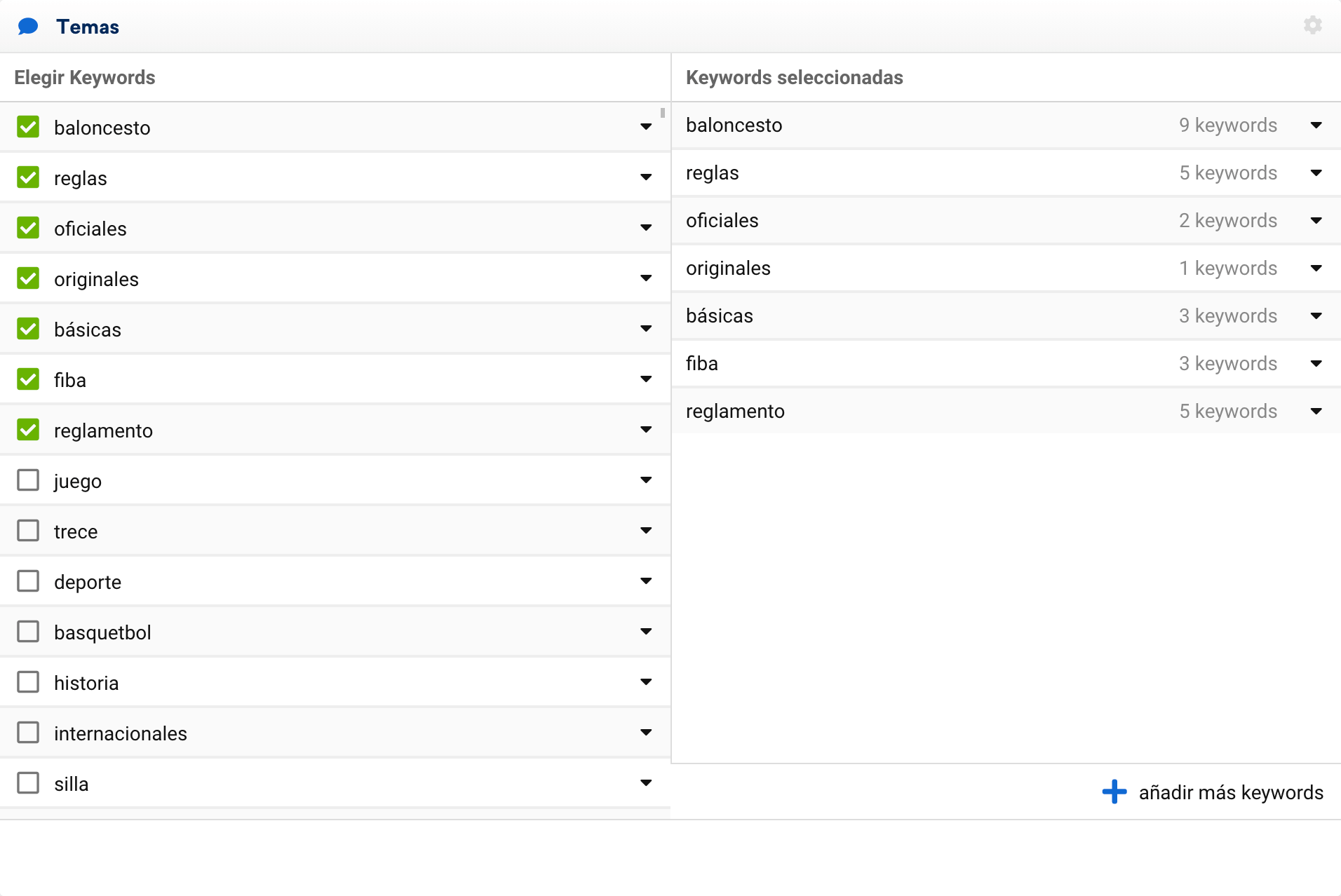Uncheck the baloncesto keyword checkbox
This screenshot has width=1341, height=896.
(x=28, y=127)
